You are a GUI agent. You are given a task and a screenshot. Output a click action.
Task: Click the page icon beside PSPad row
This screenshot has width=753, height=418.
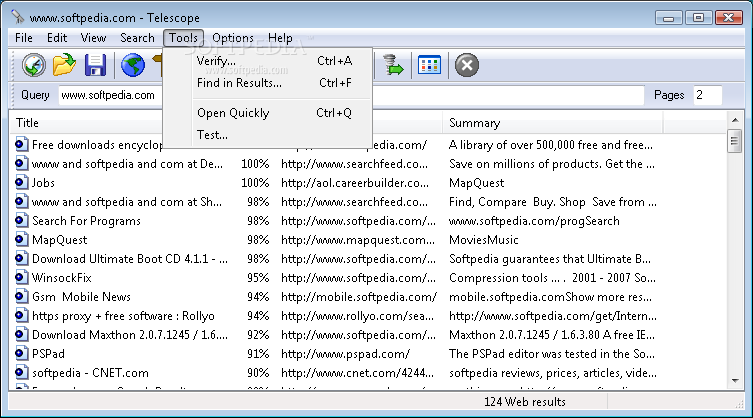click(21, 353)
